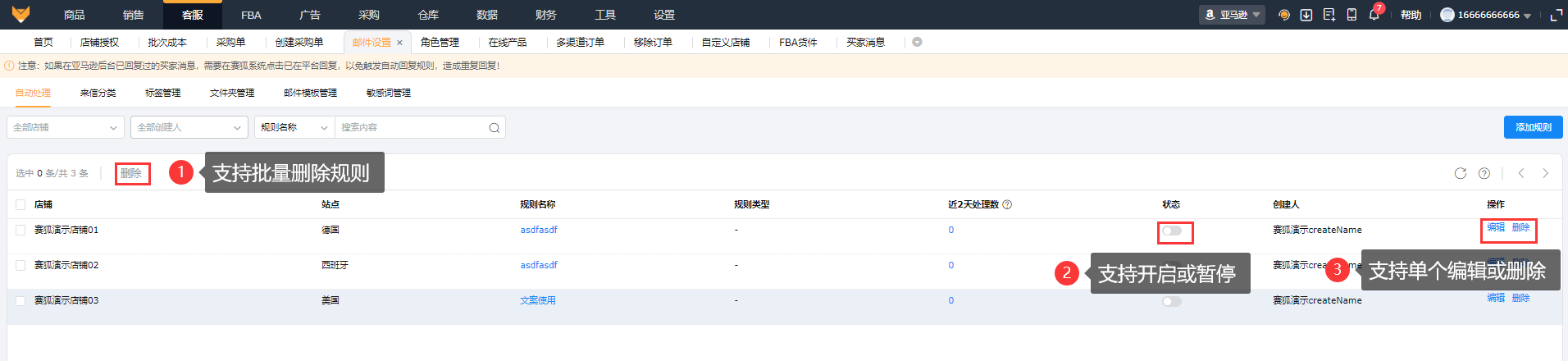This screenshot has width=1568, height=361.
Task: Toggle status switch for 赛狐演示店铺01
Action: 1172,231
